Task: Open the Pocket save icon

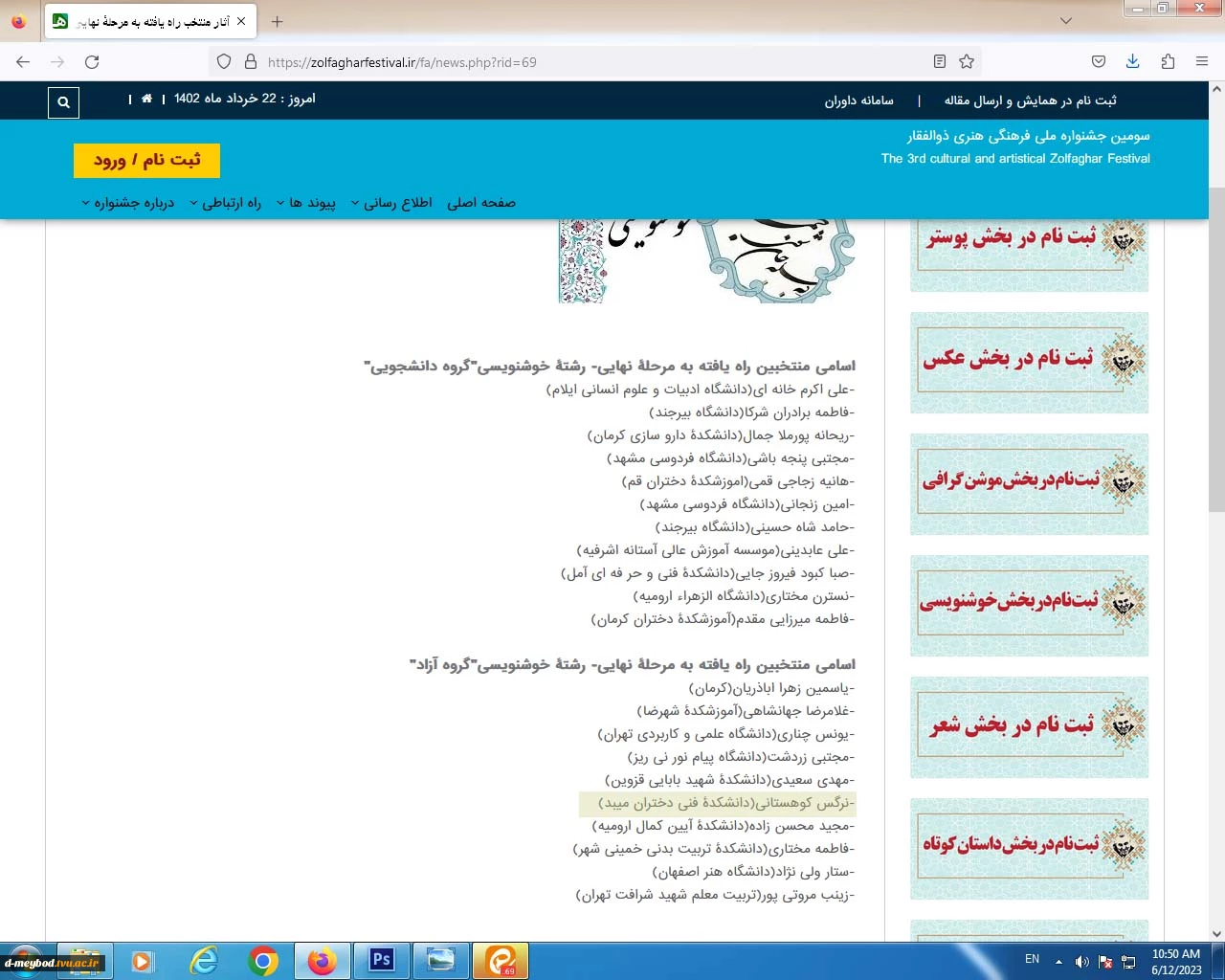Action: pos(1099,61)
